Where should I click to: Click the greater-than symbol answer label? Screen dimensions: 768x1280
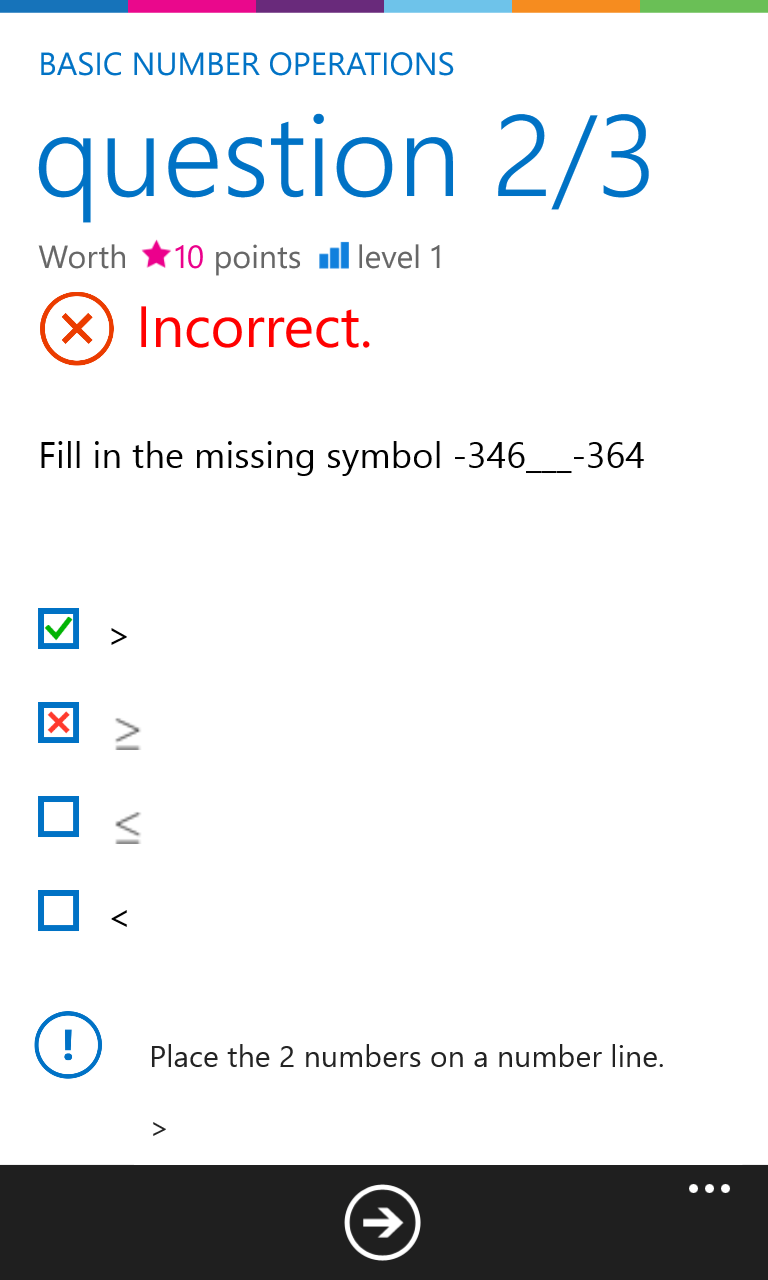[119, 636]
